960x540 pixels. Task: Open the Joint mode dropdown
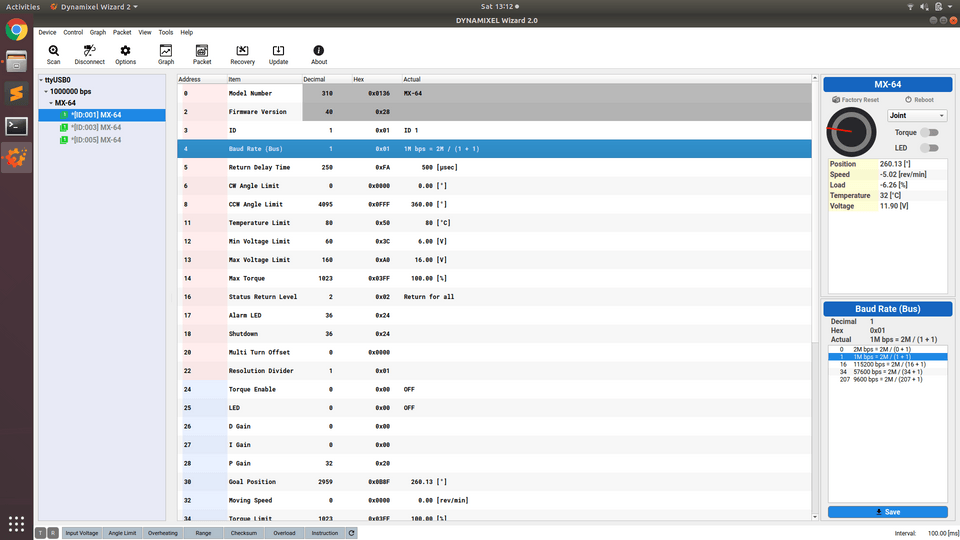pyautogui.click(x=917, y=115)
